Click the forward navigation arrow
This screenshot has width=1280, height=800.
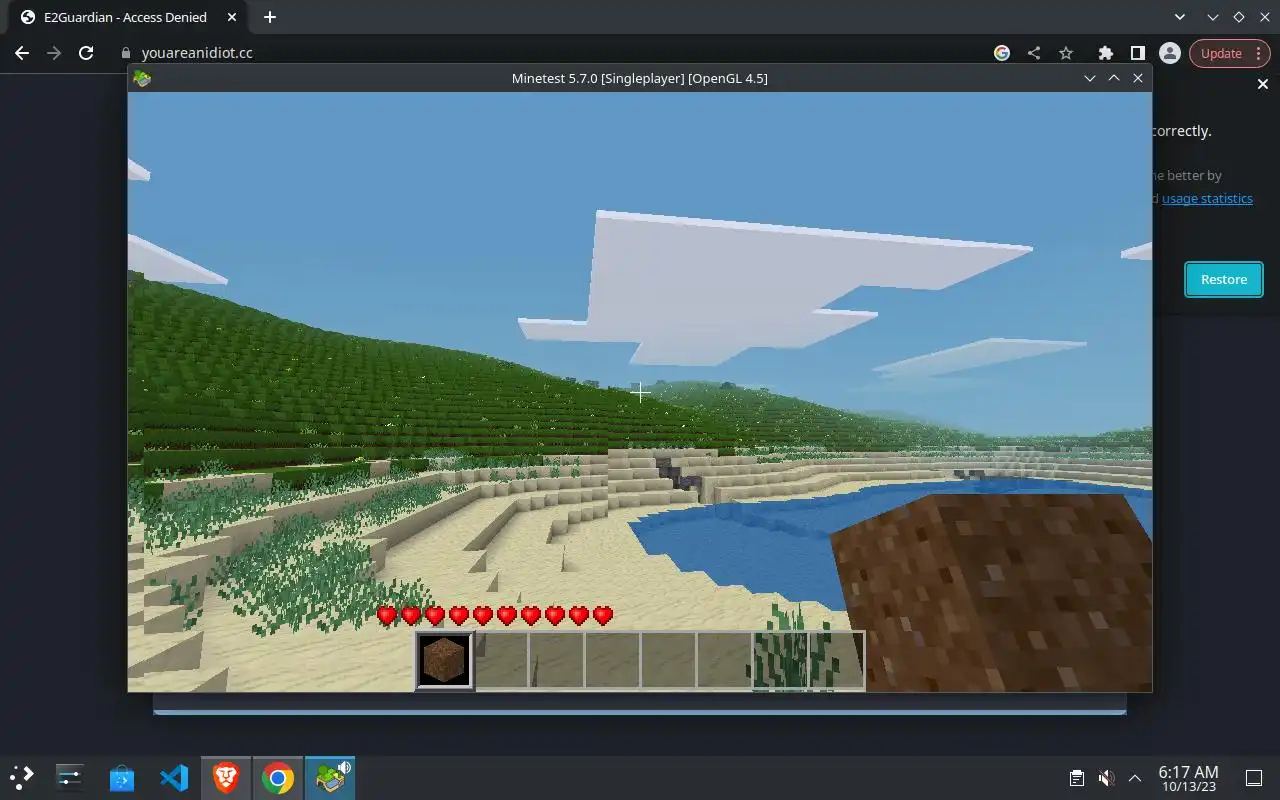tap(54, 53)
